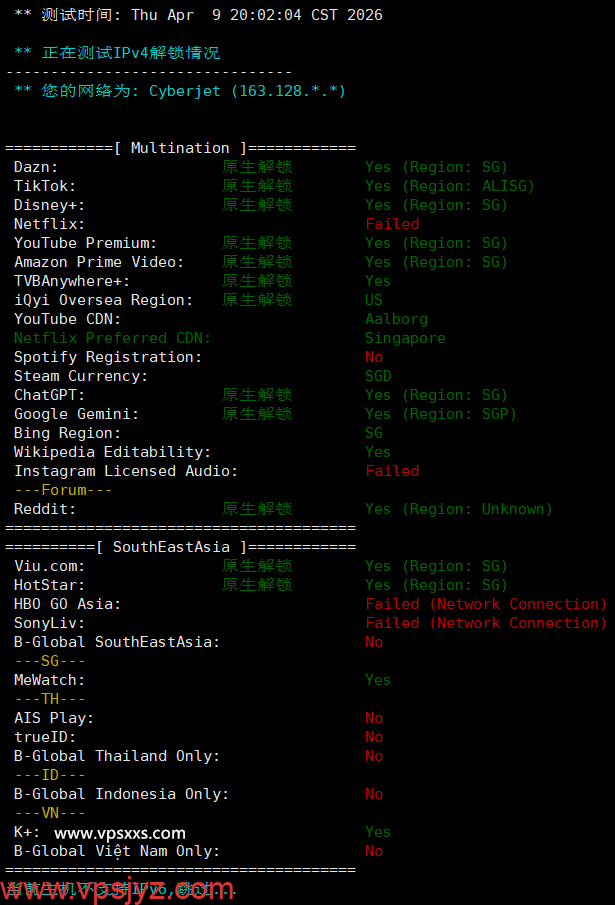Click the TikTok 'Region: ALISG' result

pos(450,186)
